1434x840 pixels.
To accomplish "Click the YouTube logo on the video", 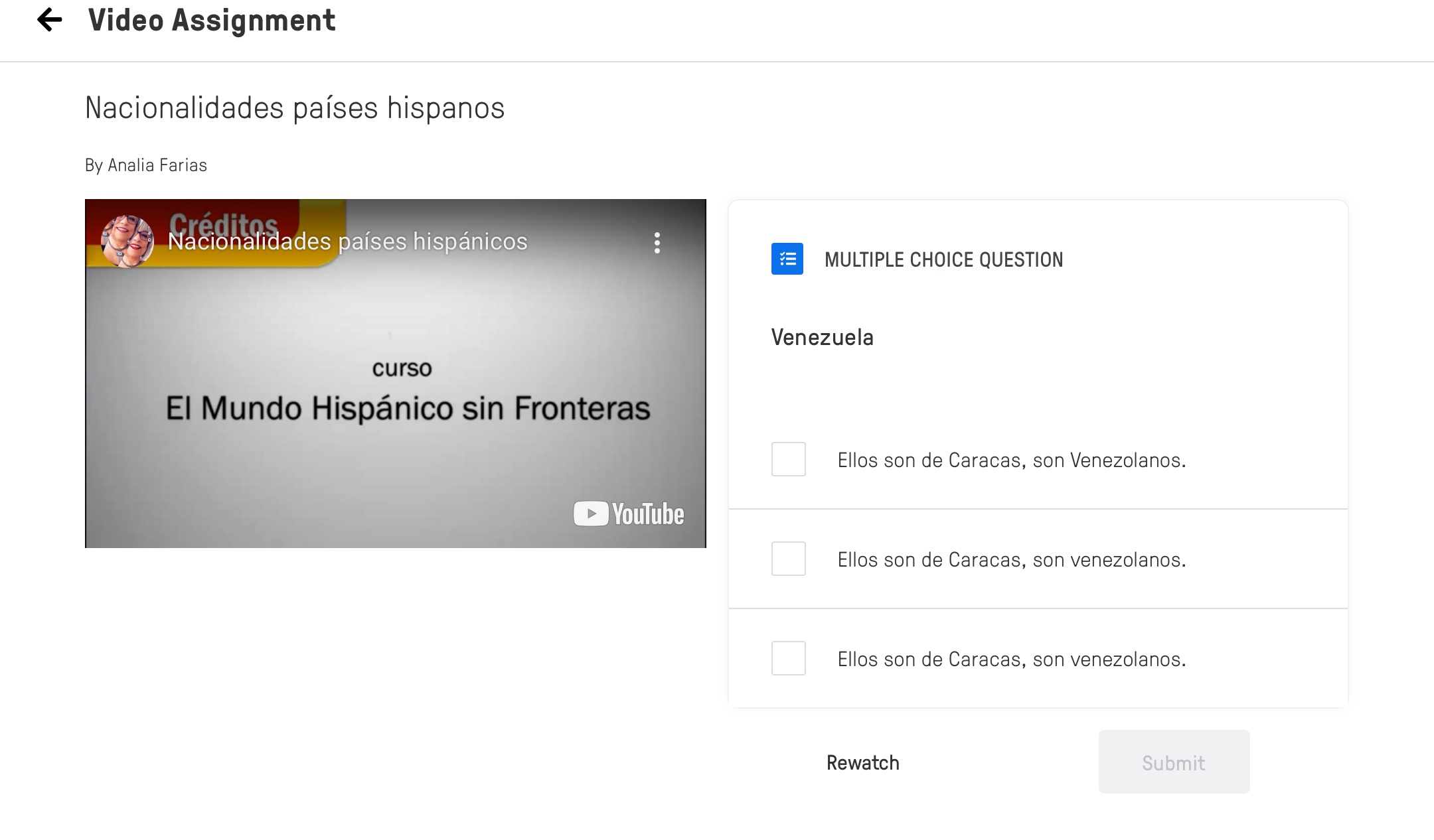I will 629,514.
